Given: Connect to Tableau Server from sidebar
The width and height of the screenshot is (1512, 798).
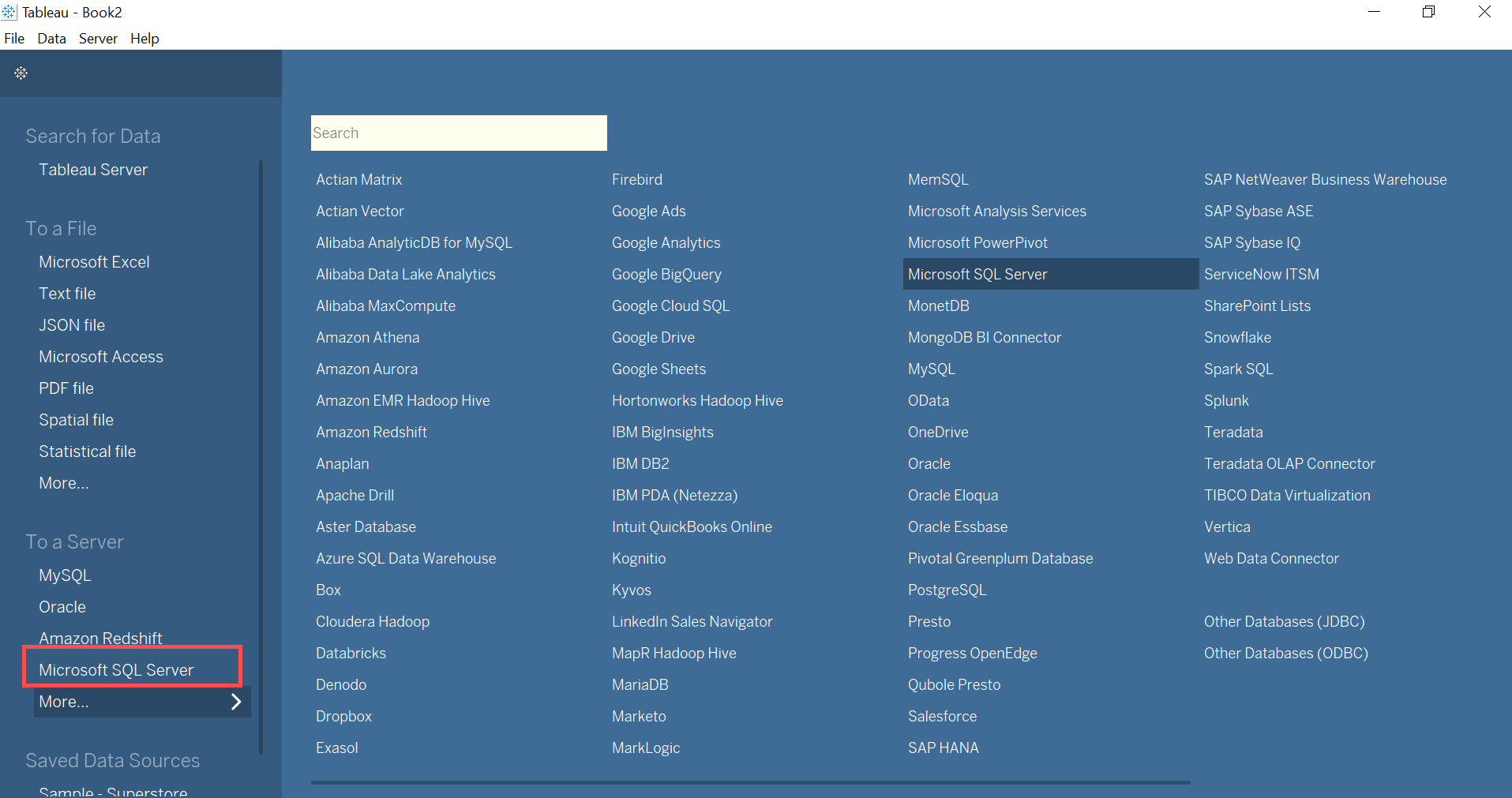Looking at the screenshot, I should [93, 170].
